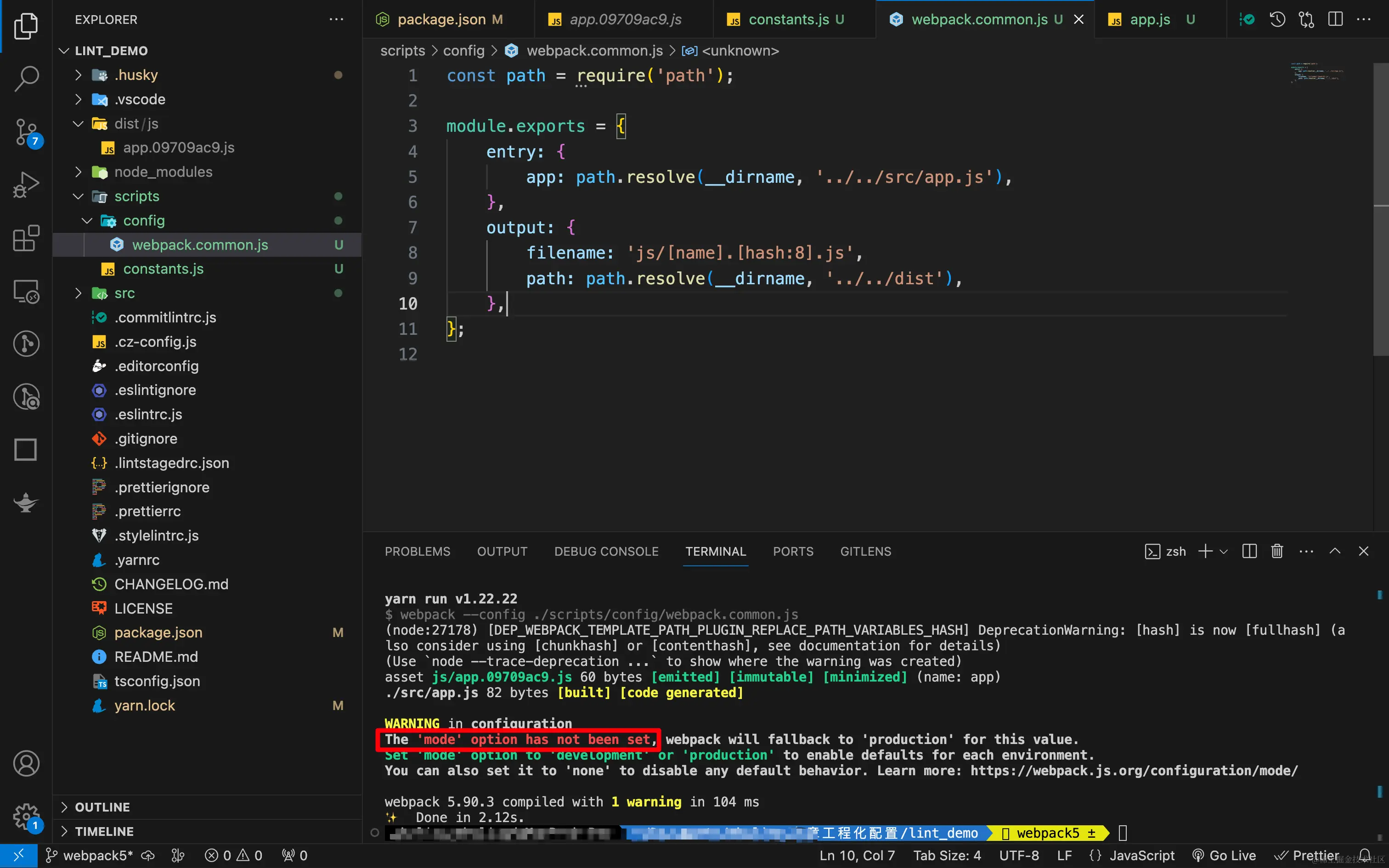Open the Search view in activity bar

click(x=26, y=79)
